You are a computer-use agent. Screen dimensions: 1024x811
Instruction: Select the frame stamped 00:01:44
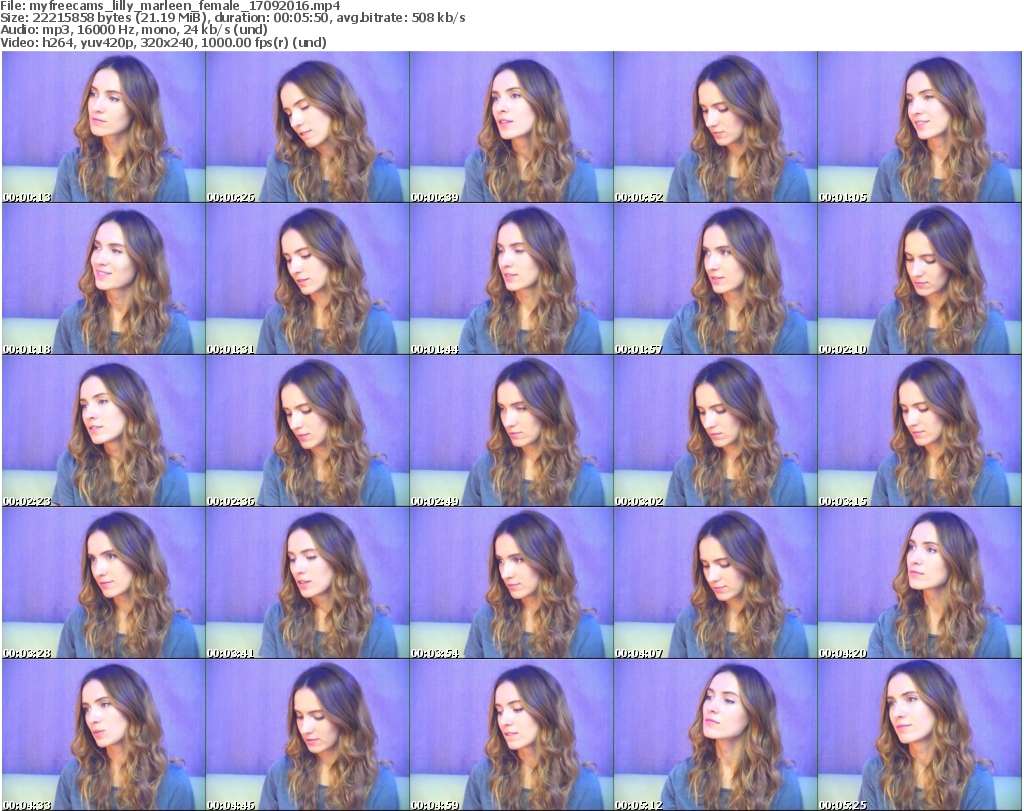tap(511, 279)
